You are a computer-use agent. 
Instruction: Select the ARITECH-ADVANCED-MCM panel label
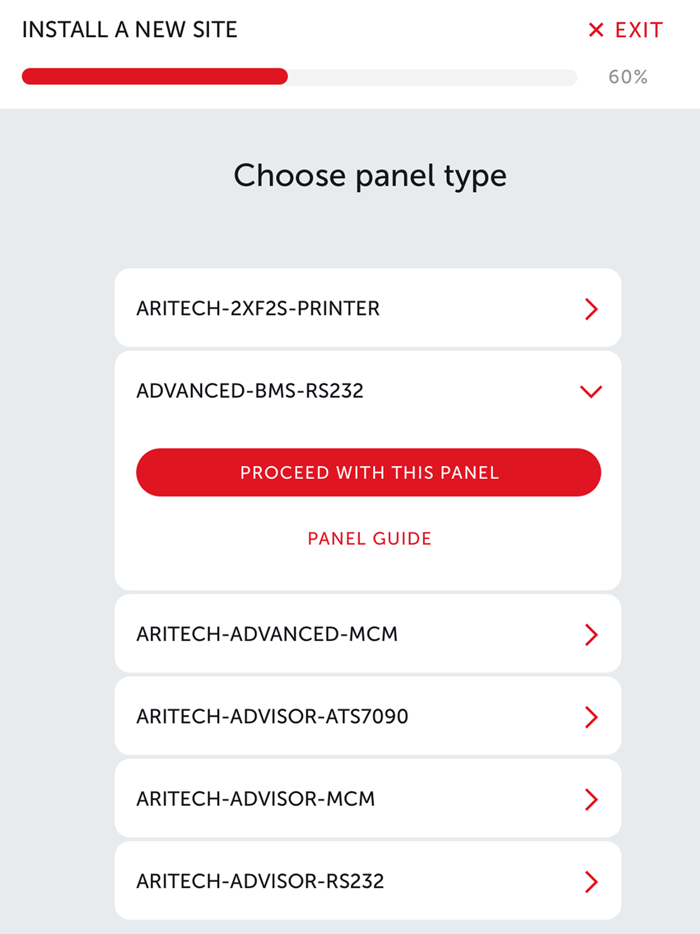pyautogui.click(x=267, y=634)
